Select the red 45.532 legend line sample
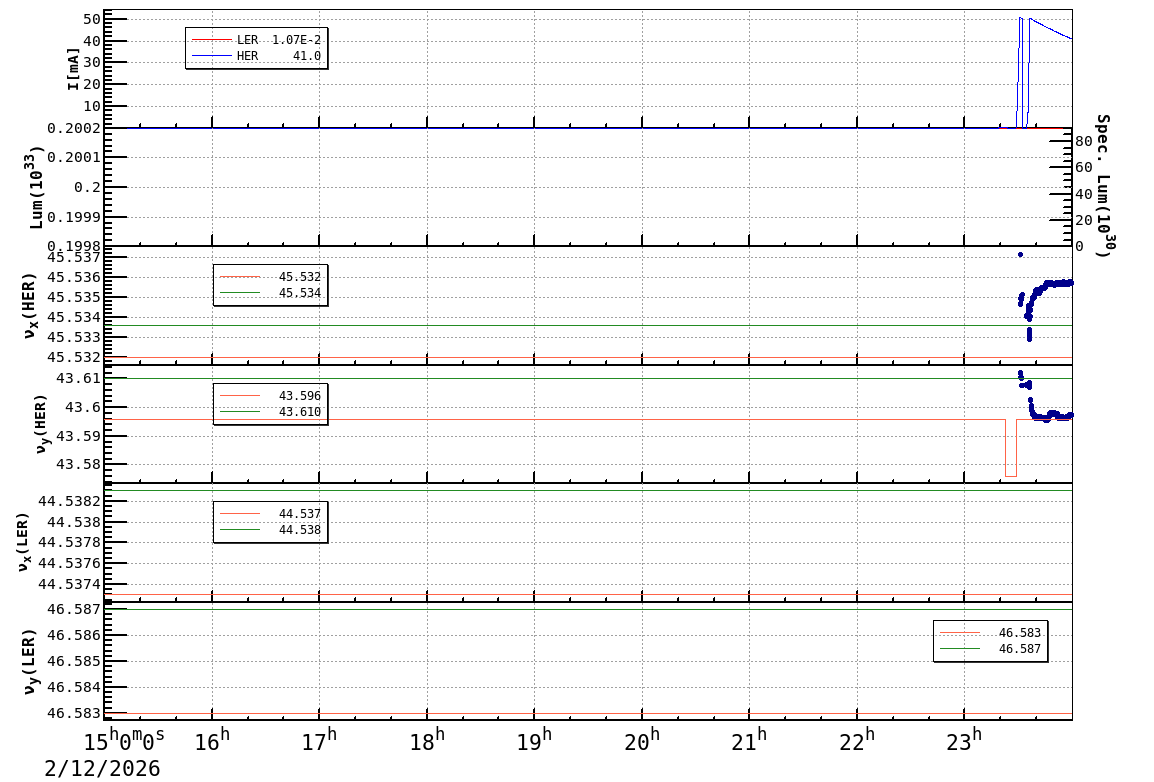1154x782 pixels. point(239,277)
